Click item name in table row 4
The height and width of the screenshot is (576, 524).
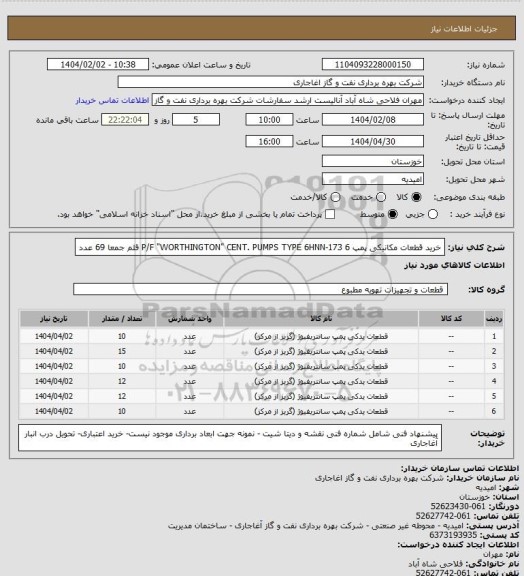pos(321,381)
